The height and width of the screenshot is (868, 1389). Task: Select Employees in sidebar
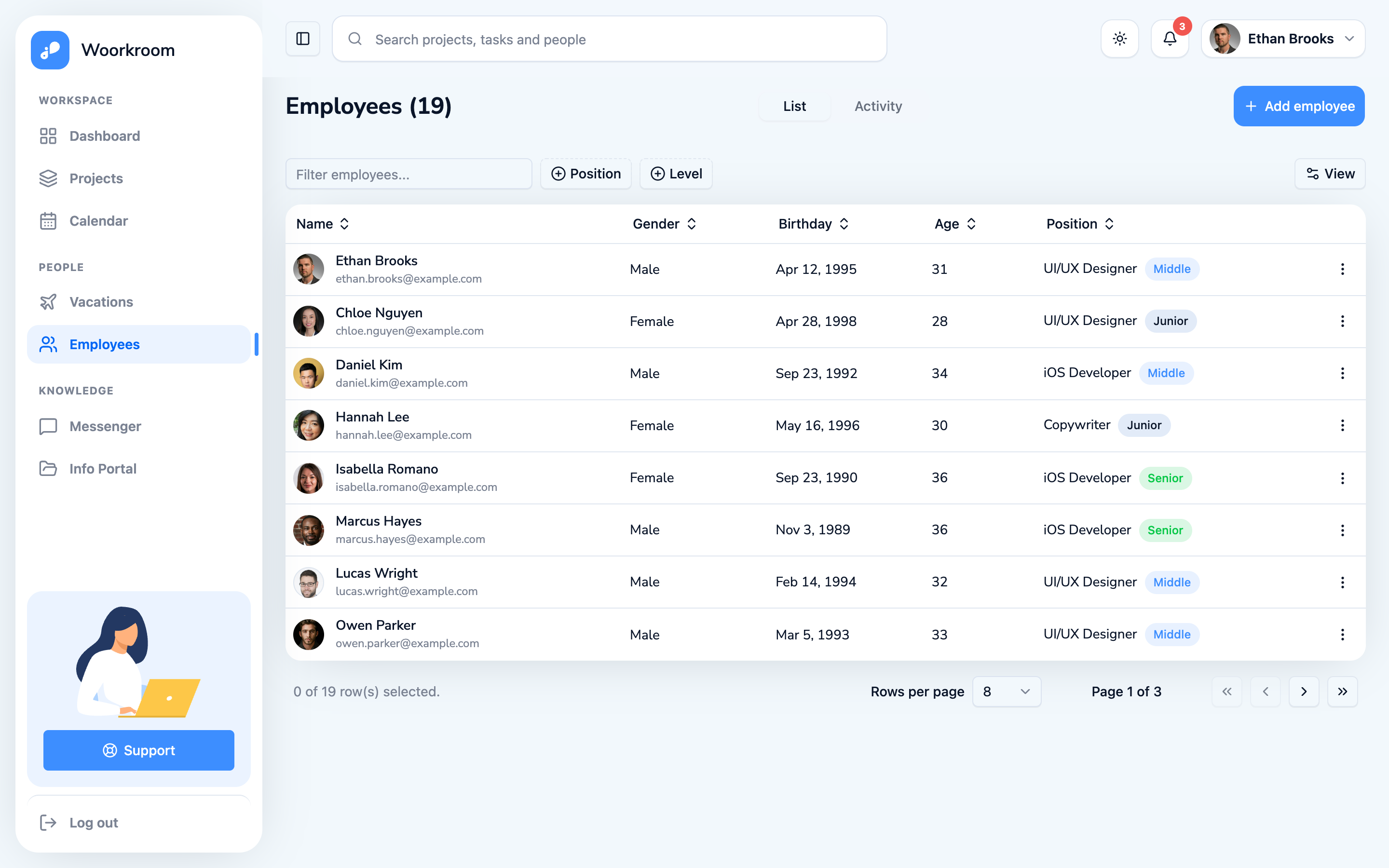138,344
